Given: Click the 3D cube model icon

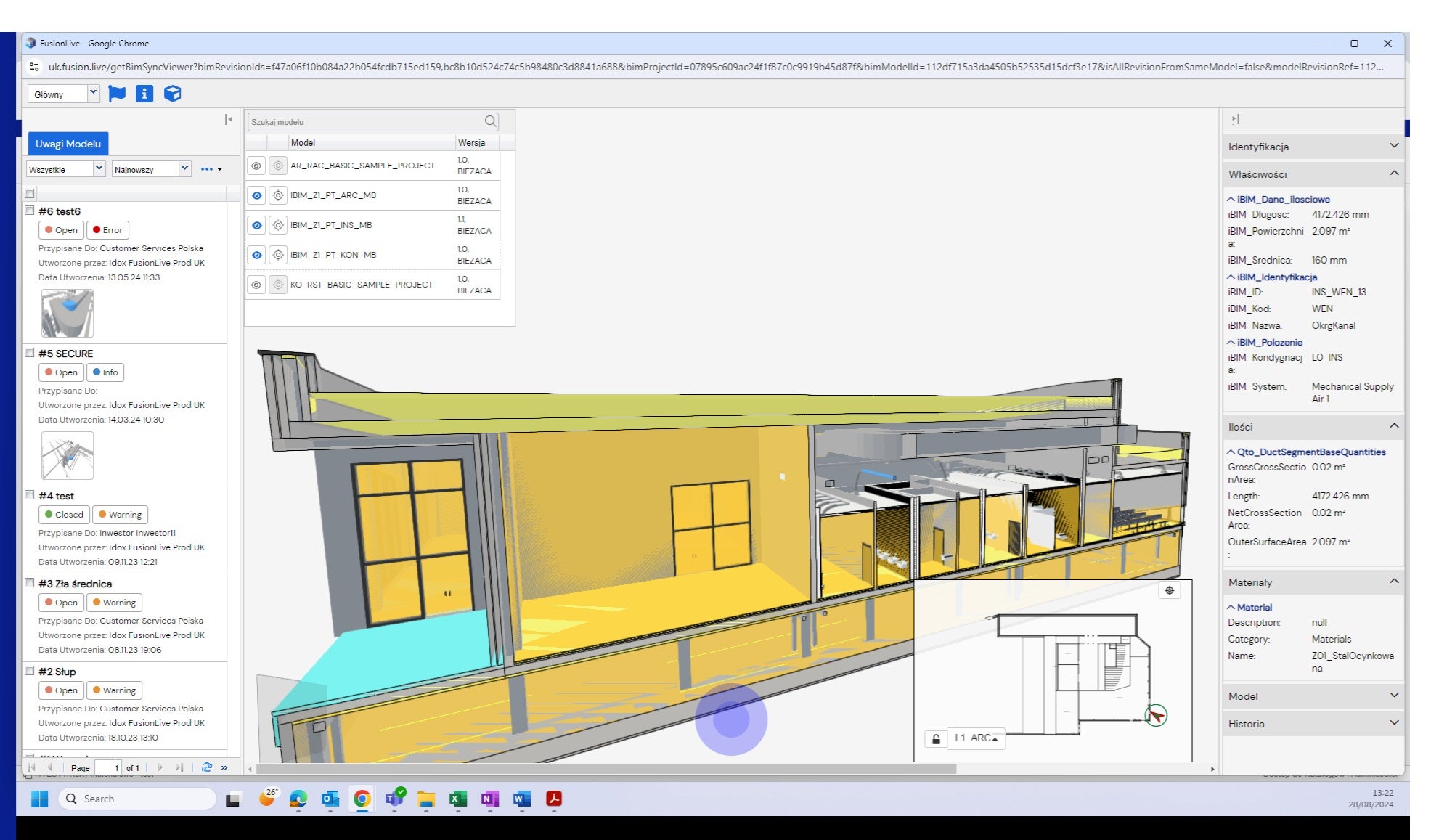Looking at the screenshot, I should pos(172,94).
